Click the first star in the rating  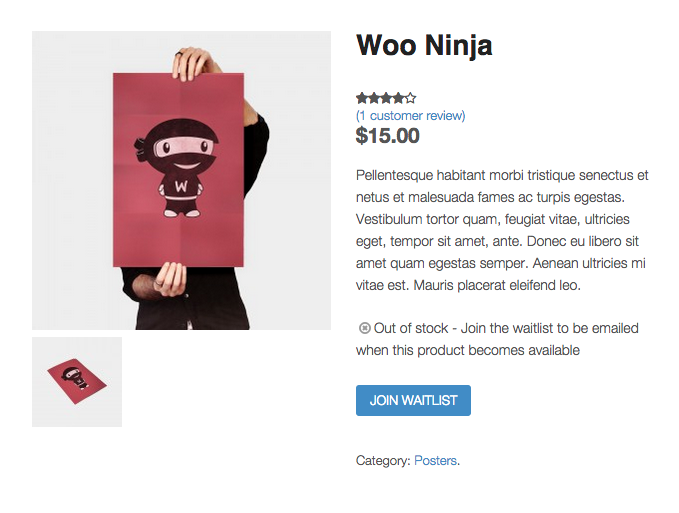coord(361,98)
